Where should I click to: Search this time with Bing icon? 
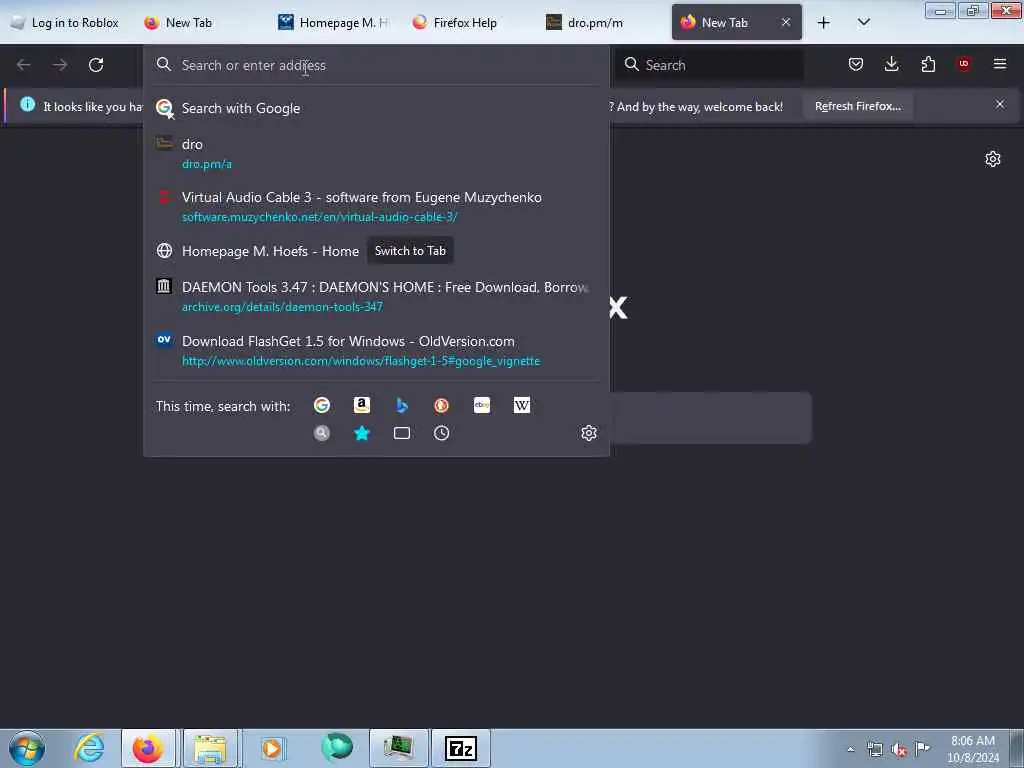(402, 406)
